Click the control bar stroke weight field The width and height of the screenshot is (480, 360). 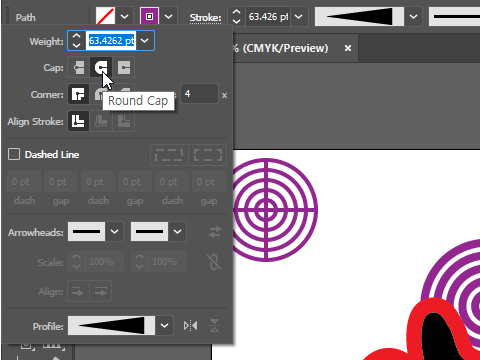point(268,16)
